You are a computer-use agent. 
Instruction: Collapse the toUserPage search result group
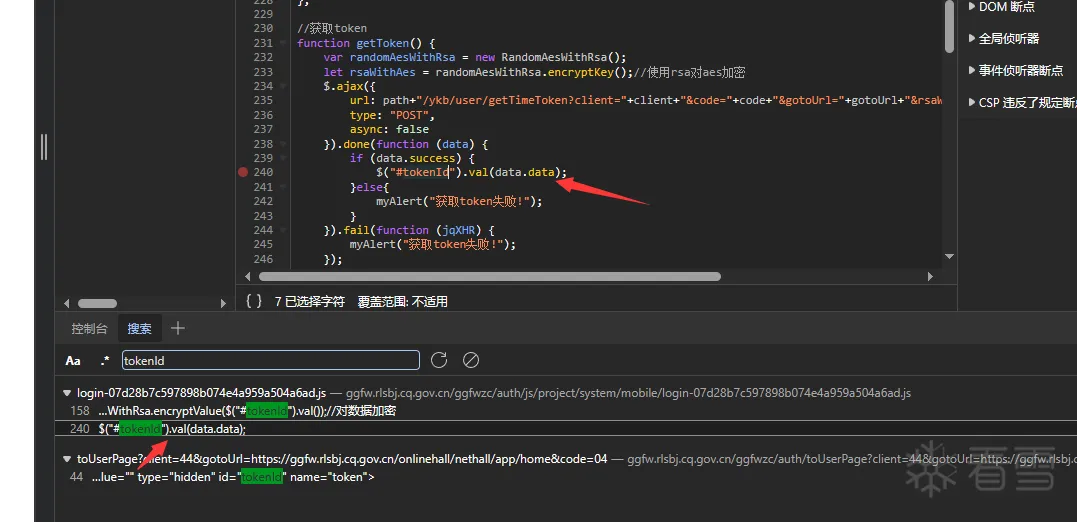(67, 459)
